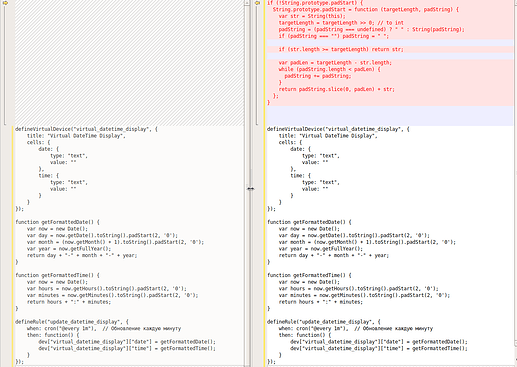Click 'return hours + ":" + minutes;' in left pane

[x=69, y=302]
